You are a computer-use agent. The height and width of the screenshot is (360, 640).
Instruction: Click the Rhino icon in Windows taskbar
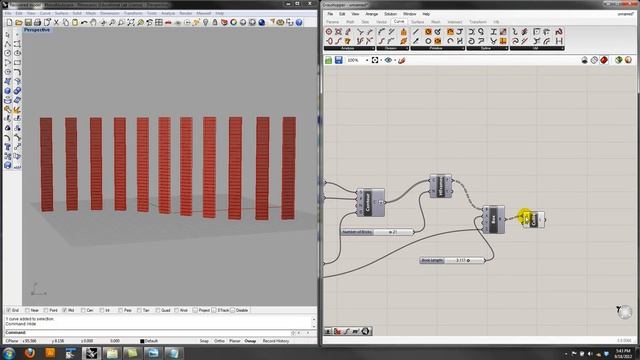coord(91,353)
